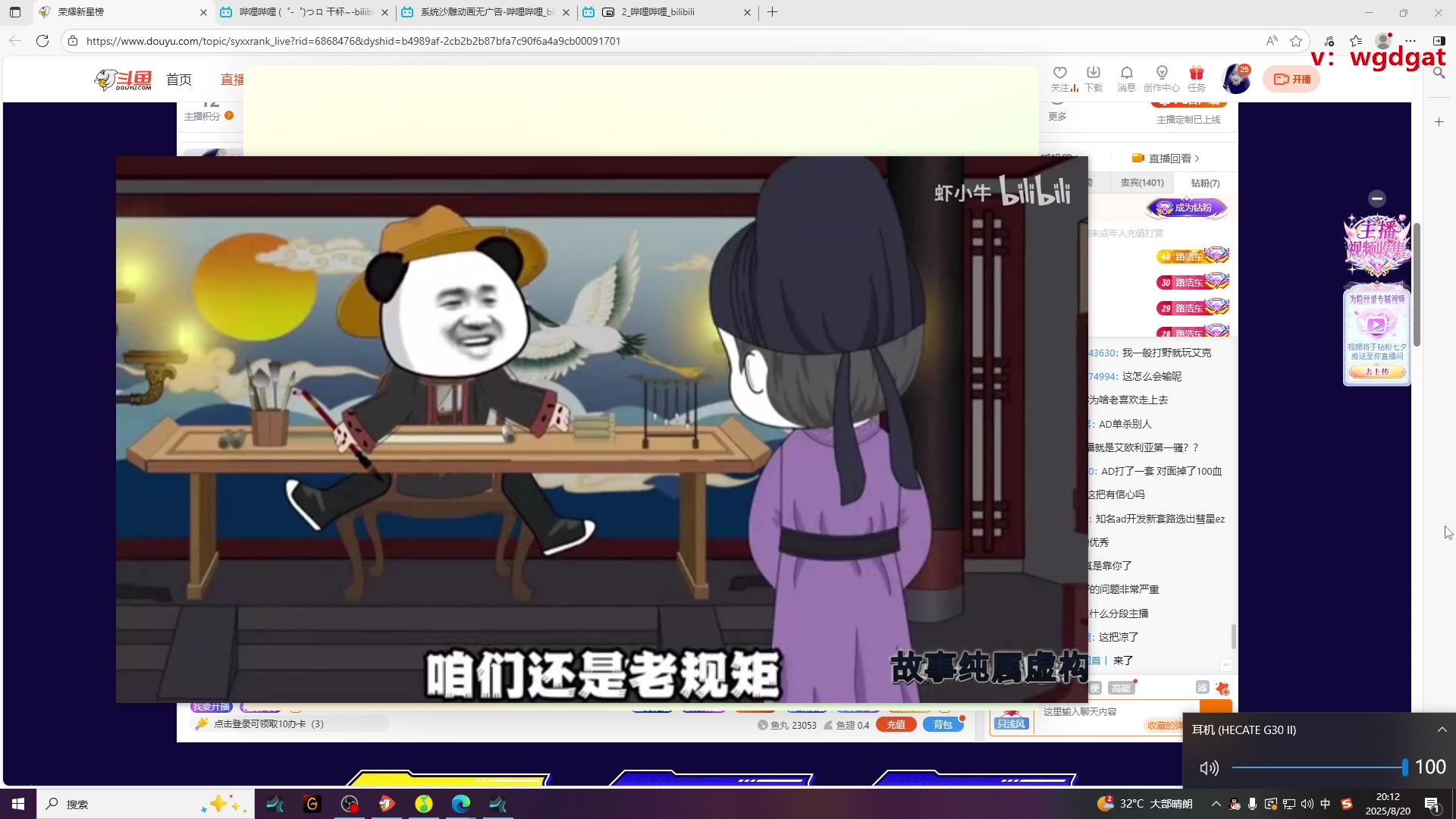This screenshot has width=1456, height=819.
Task: Open the 下载 download icon
Action: click(x=1094, y=78)
